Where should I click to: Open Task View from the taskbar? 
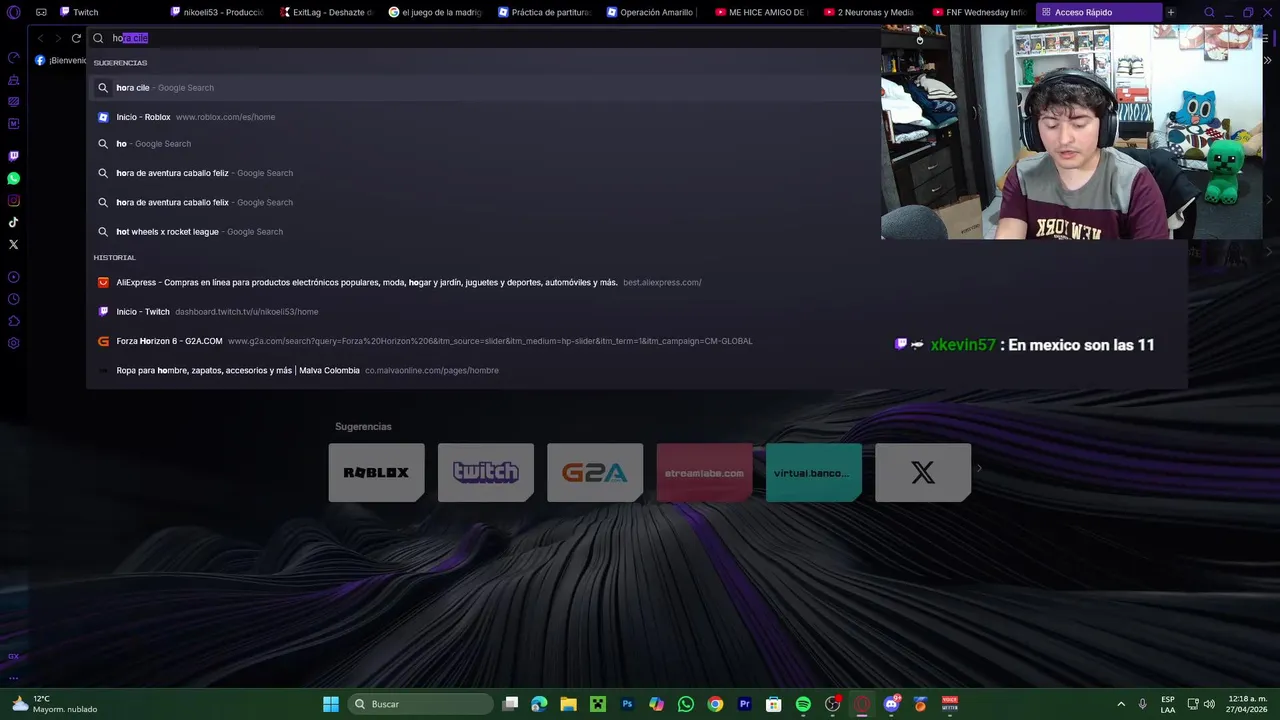coord(510,704)
